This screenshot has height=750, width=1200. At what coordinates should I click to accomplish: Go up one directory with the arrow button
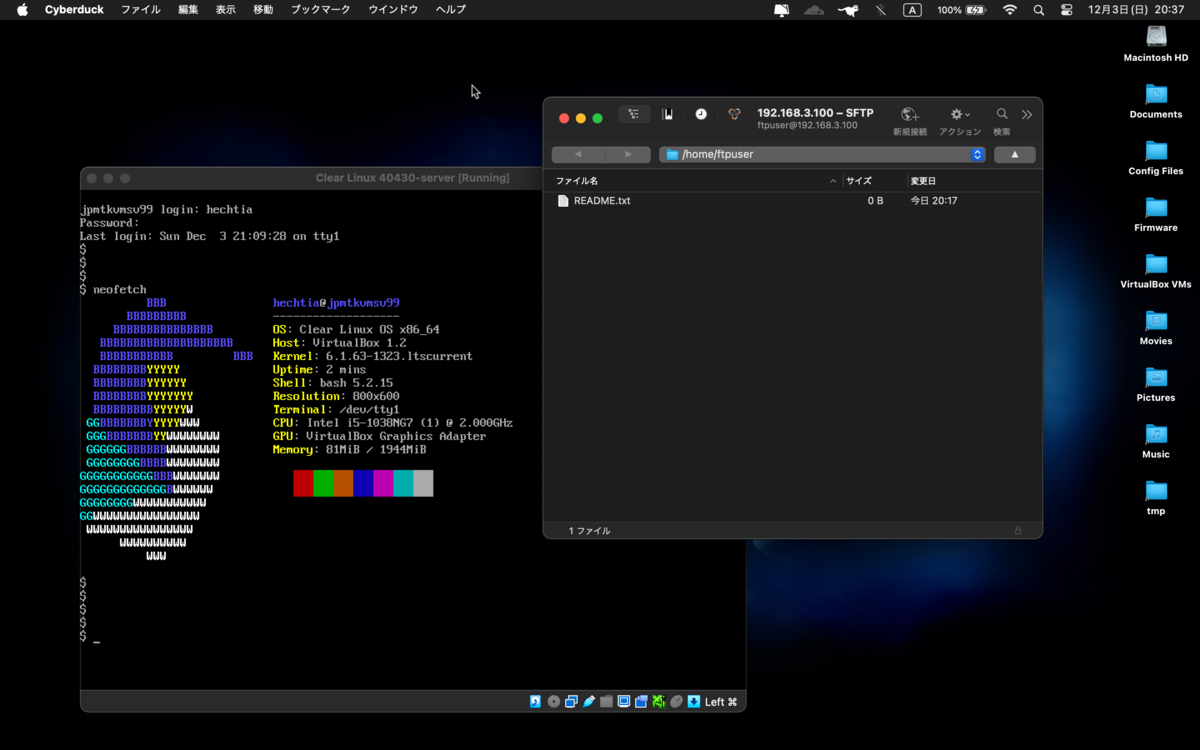(x=1014, y=154)
